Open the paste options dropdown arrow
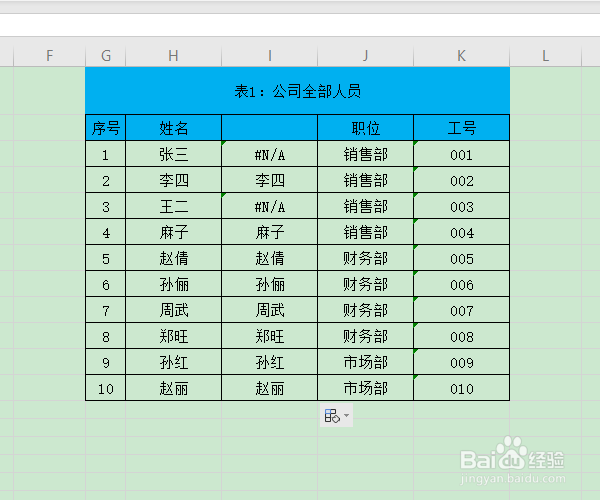Image resolution: width=600 pixels, height=500 pixels. [x=346, y=415]
